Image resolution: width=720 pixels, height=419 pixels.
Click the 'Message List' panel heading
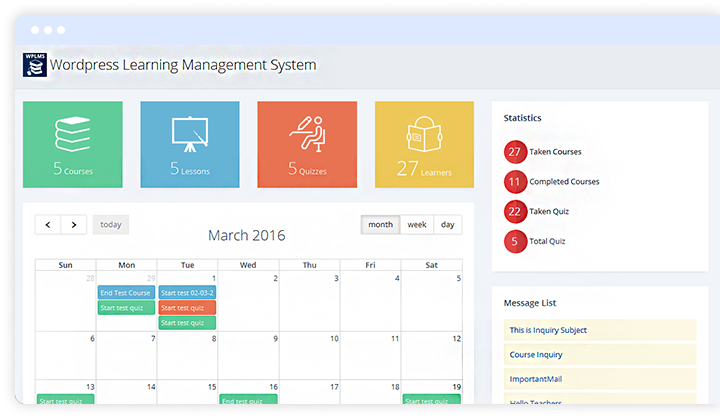click(530, 303)
